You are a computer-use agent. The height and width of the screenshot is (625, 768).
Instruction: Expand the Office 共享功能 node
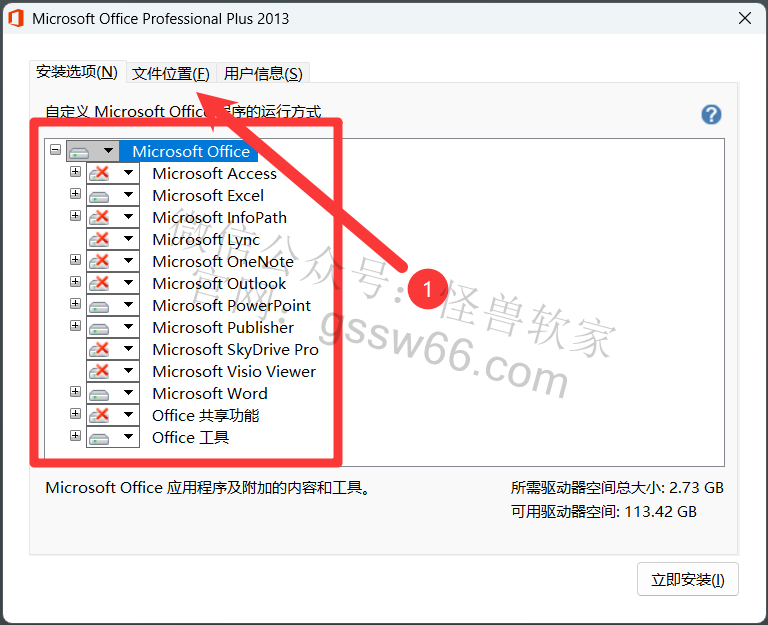click(x=75, y=413)
